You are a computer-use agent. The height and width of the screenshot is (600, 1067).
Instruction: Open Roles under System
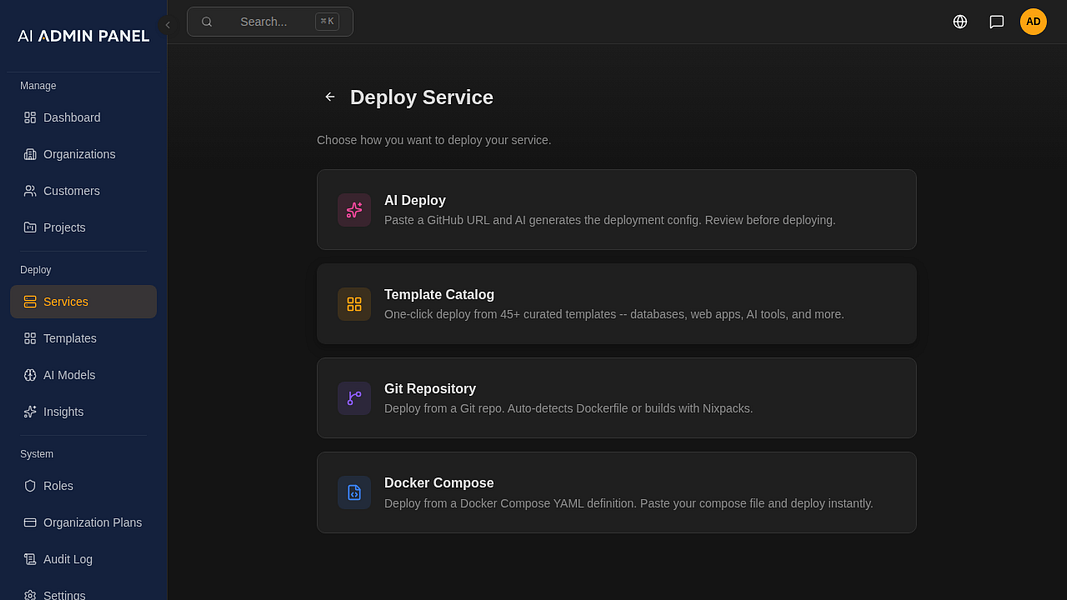click(x=83, y=486)
